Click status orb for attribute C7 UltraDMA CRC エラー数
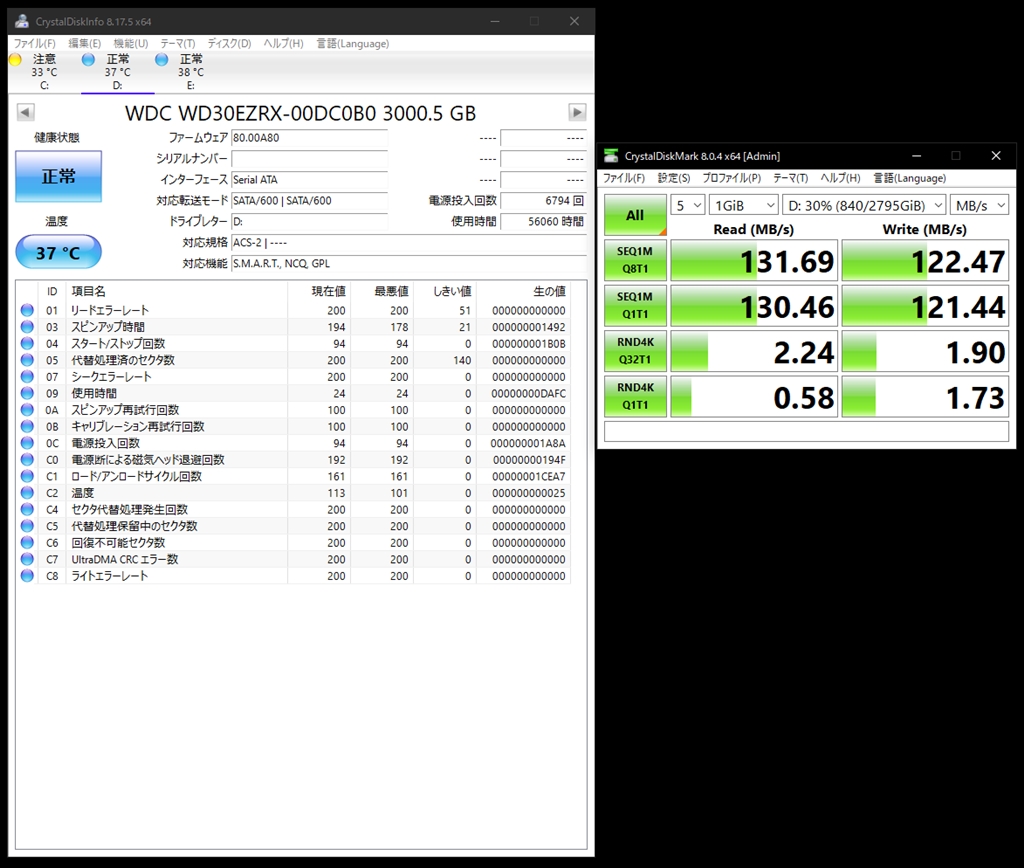The image size is (1024, 868). pyautogui.click(x=27, y=559)
